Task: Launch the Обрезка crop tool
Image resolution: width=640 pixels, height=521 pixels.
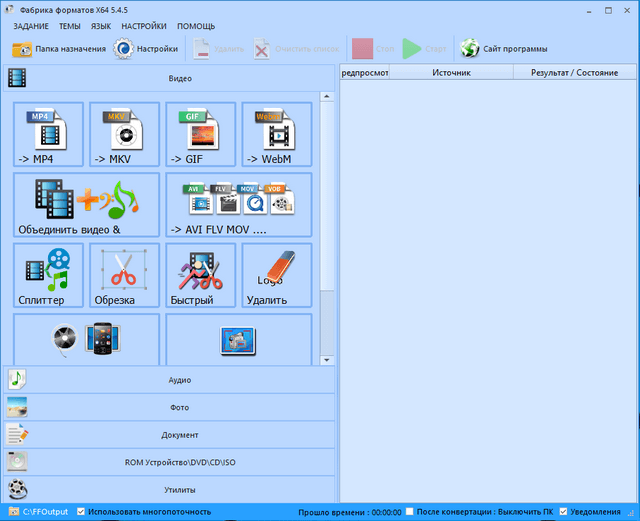Action: coord(124,275)
